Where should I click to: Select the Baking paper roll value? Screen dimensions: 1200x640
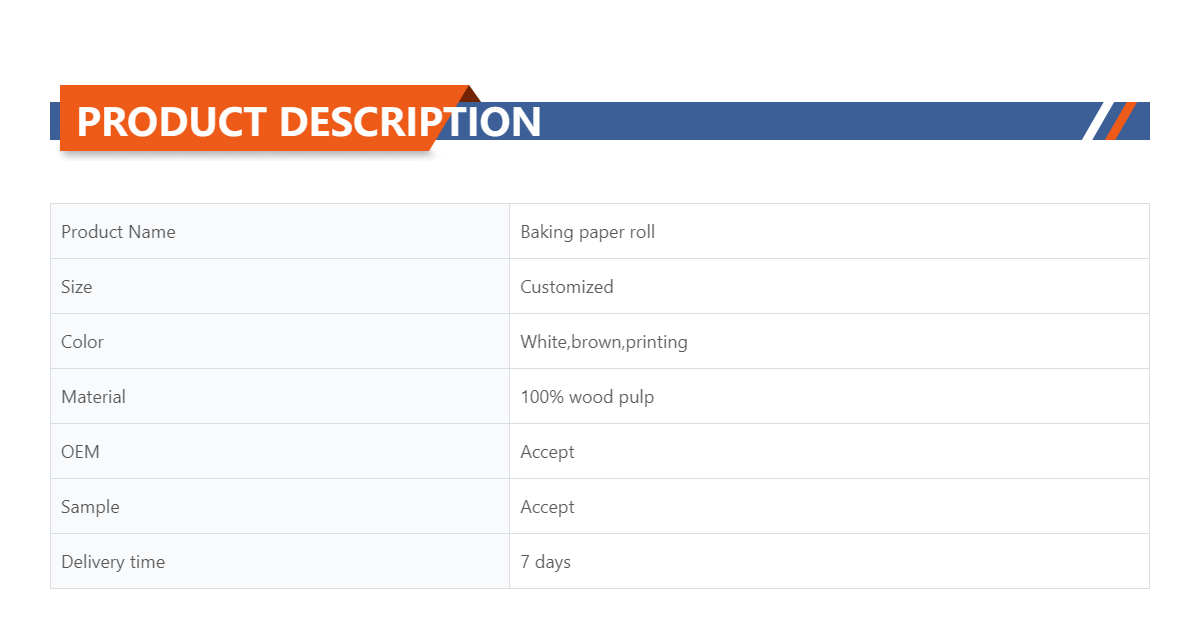[587, 232]
